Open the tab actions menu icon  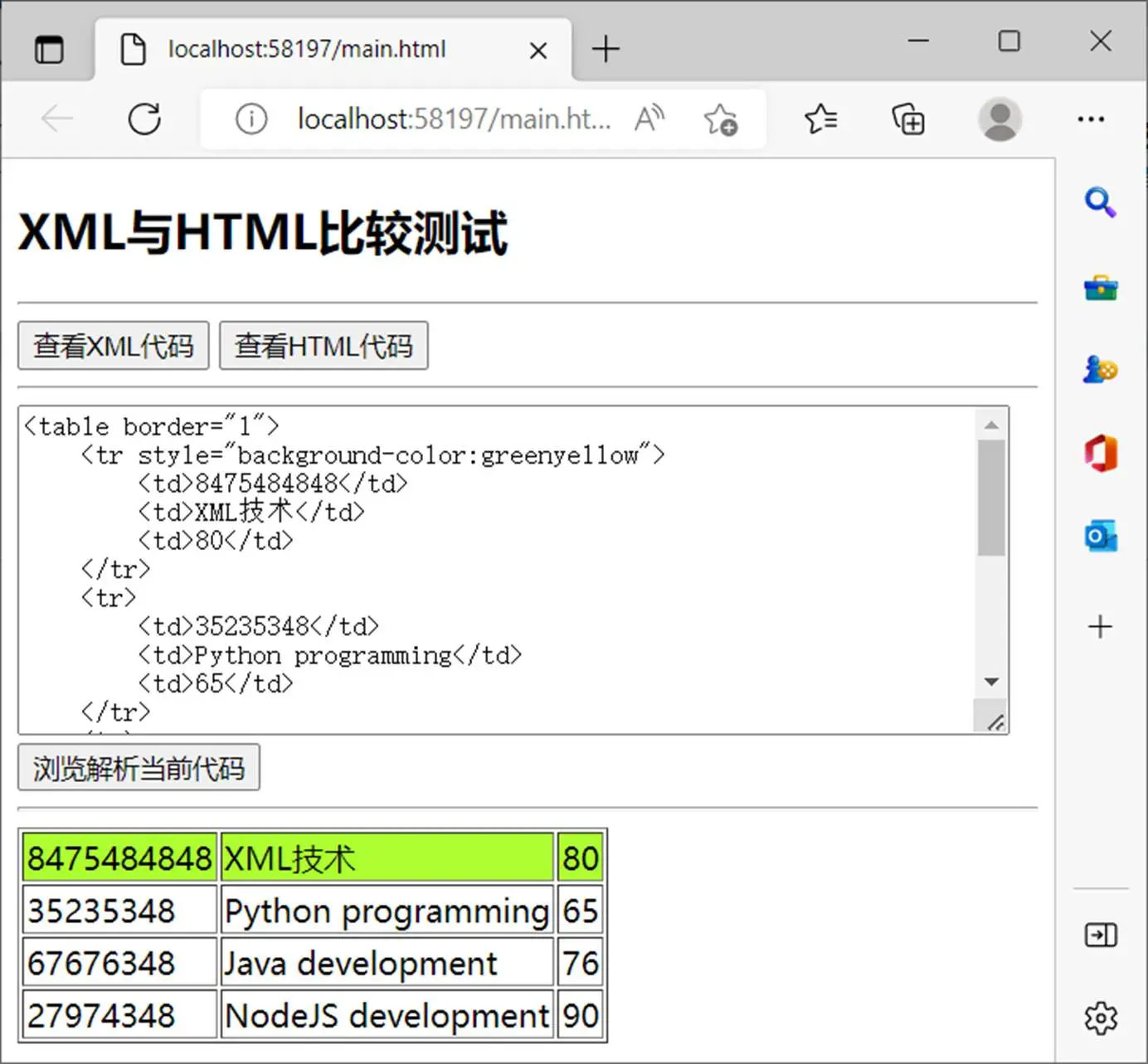[49, 50]
